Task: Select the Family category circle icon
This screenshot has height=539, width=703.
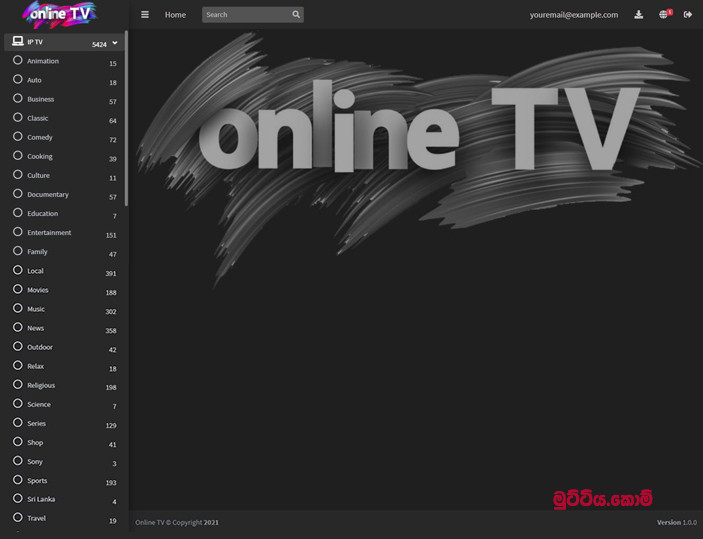Action: (x=17, y=251)
